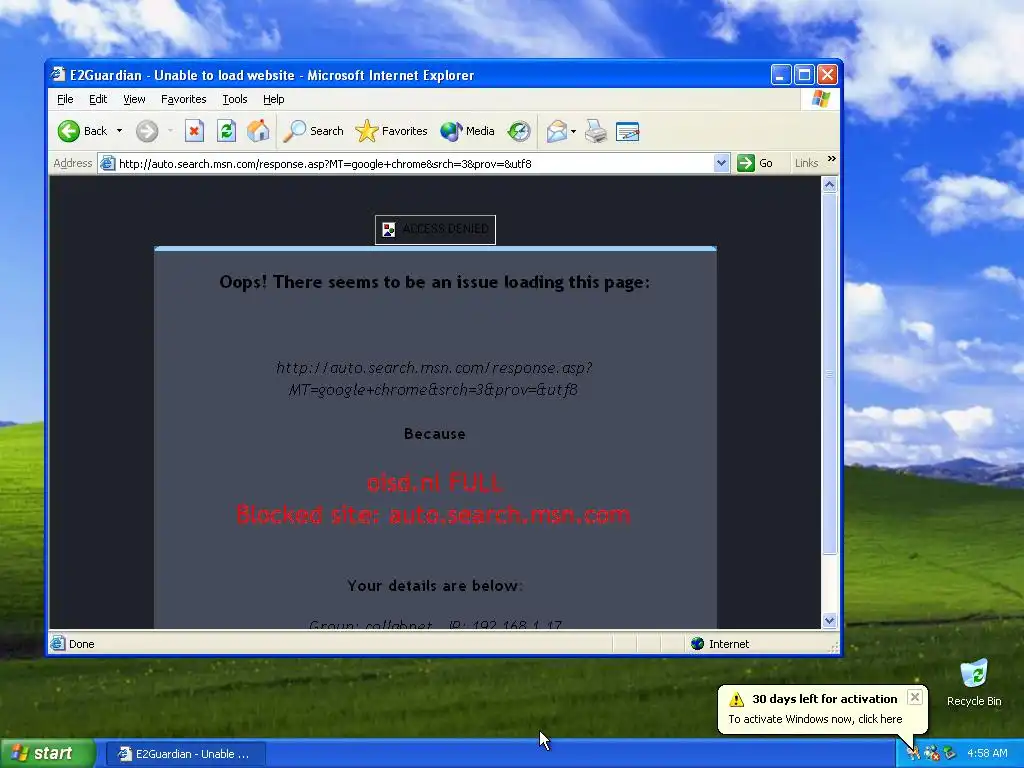Click the vertical scrollbar thumb
The height and width of the screenshot is (768, 1024).
click(829, 374)
